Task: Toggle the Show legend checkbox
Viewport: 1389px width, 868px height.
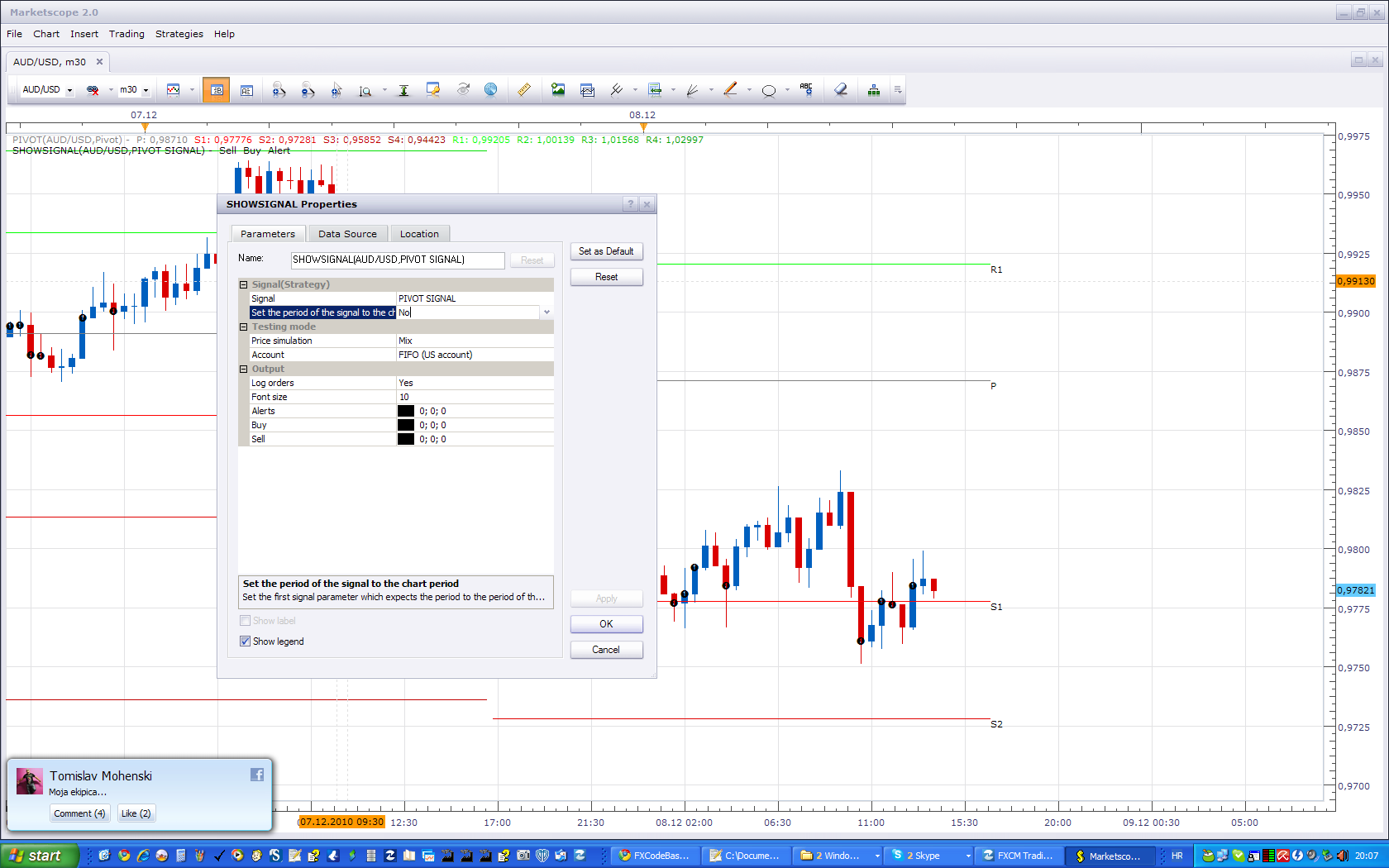Action: [x=245, y=641]
